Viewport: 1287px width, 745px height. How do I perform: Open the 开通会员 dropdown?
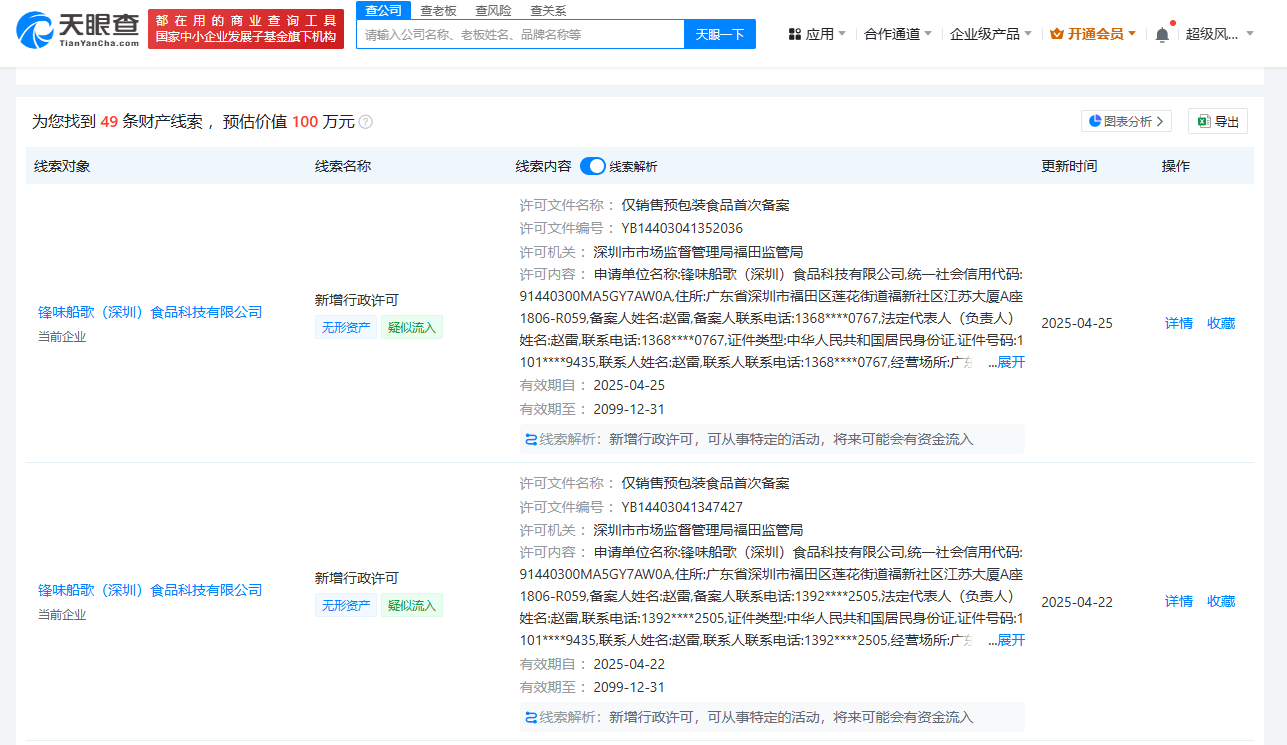pos(1093,34)
